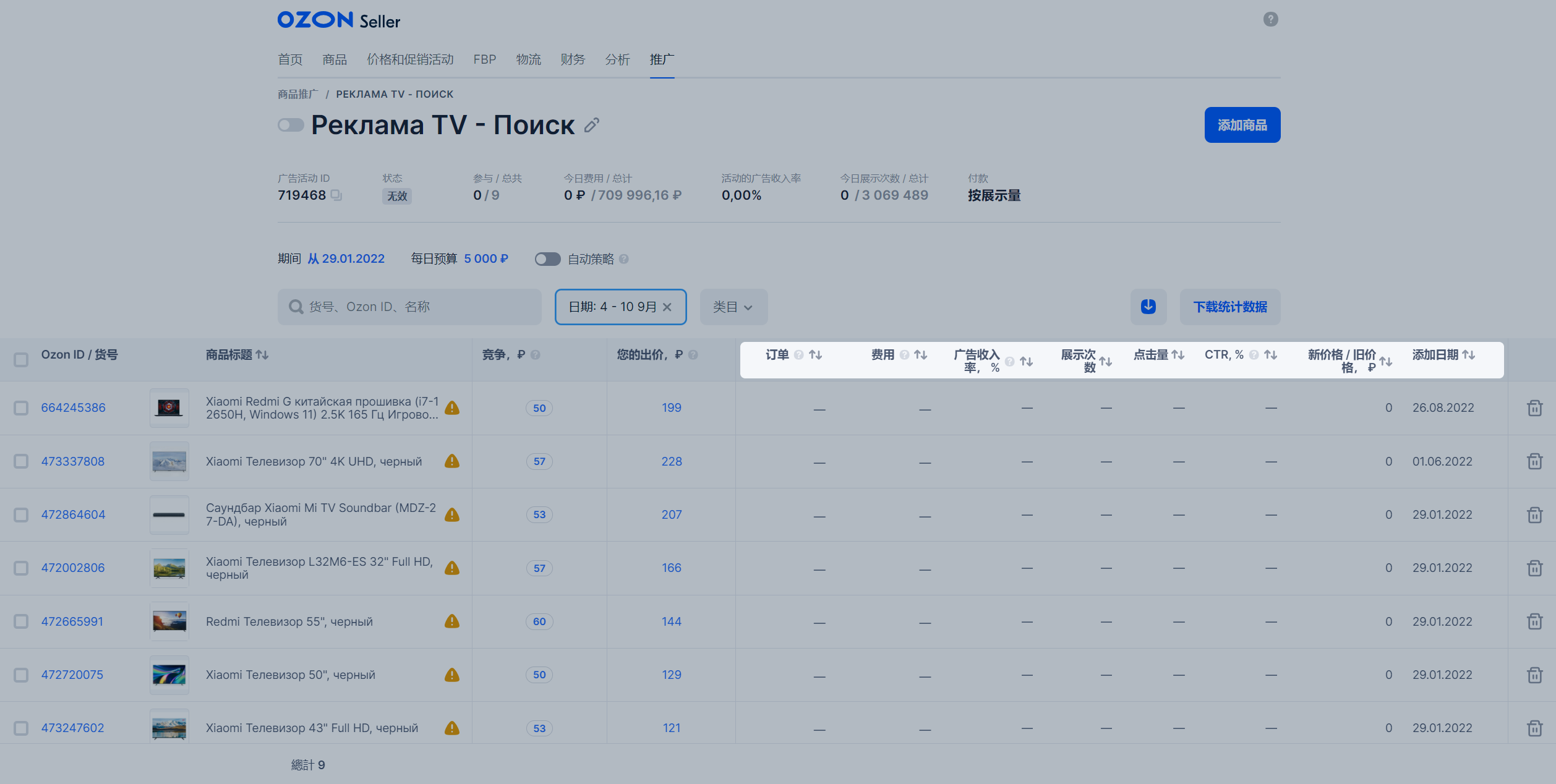
Task: Check the box for 473337808
Action: point(21,461)
